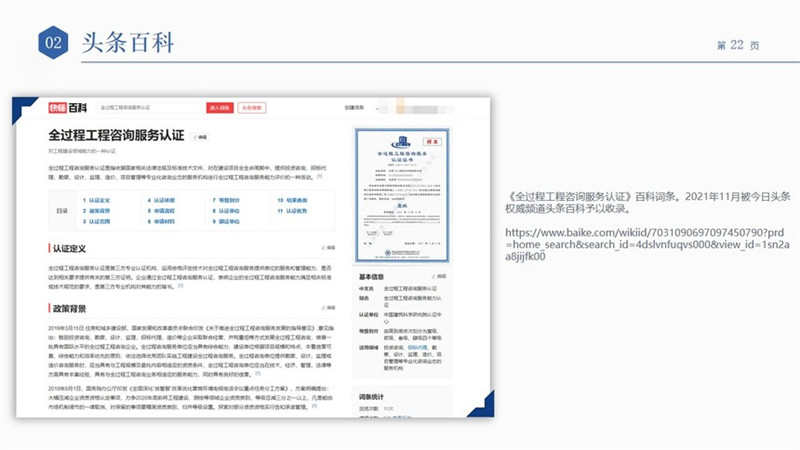
Task: Click the edit link beside the 全过程工程咨询服务认证 title
Action: click(201, 137)
